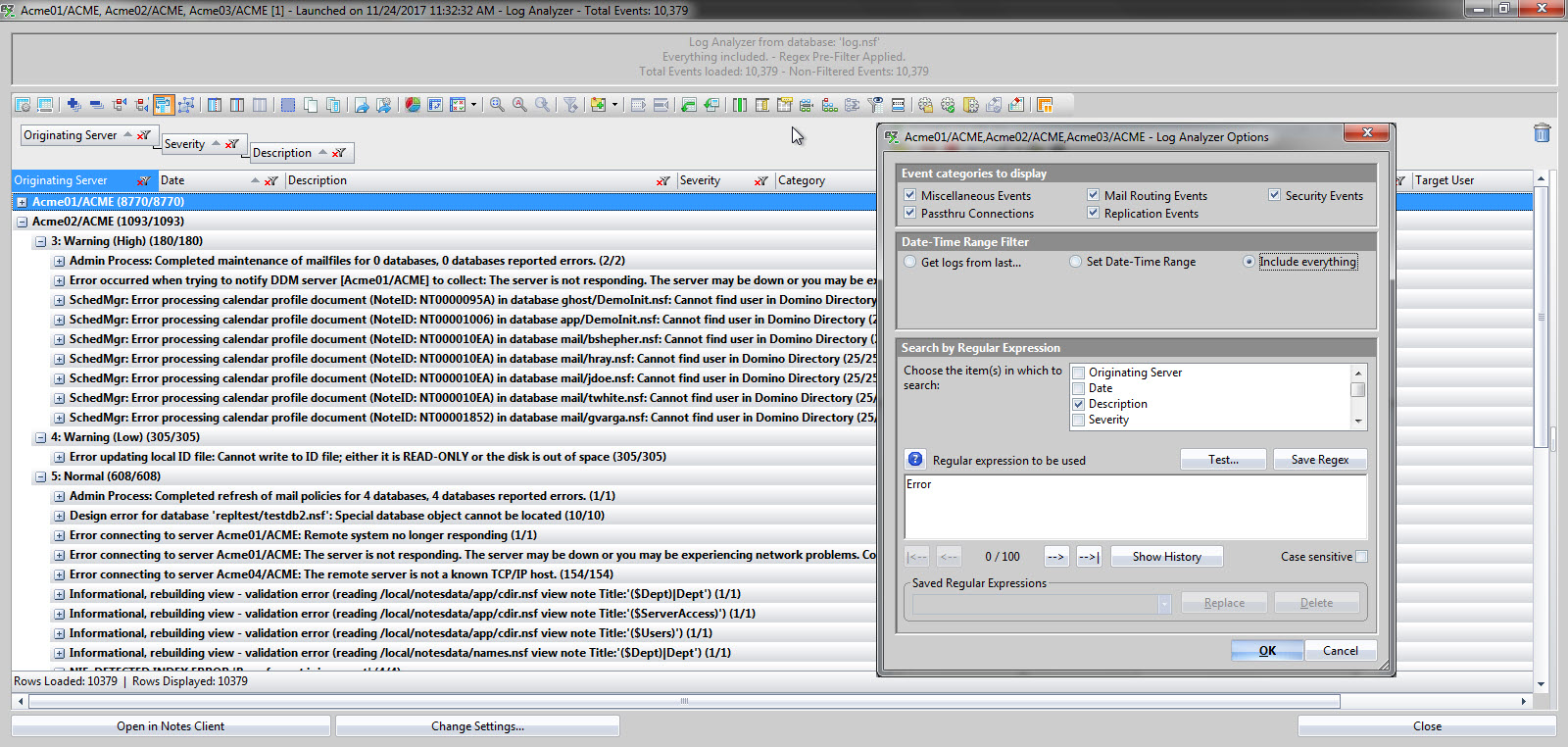The image size is (1568, 747).
Task: Click the main horizontal scrollbar thumb
Action: pyautogui.click(x=684, y=701)
